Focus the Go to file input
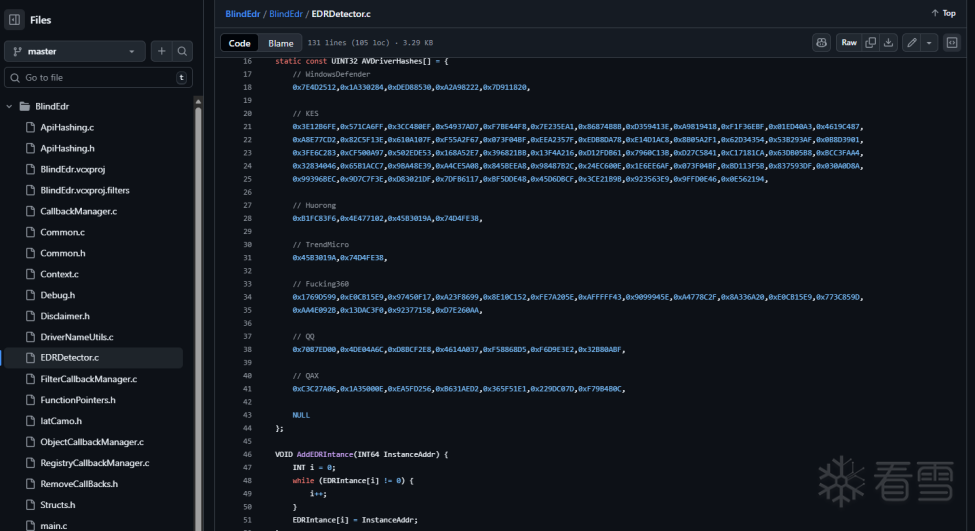This screenshot has height=531, width=975. click(98, 78)
